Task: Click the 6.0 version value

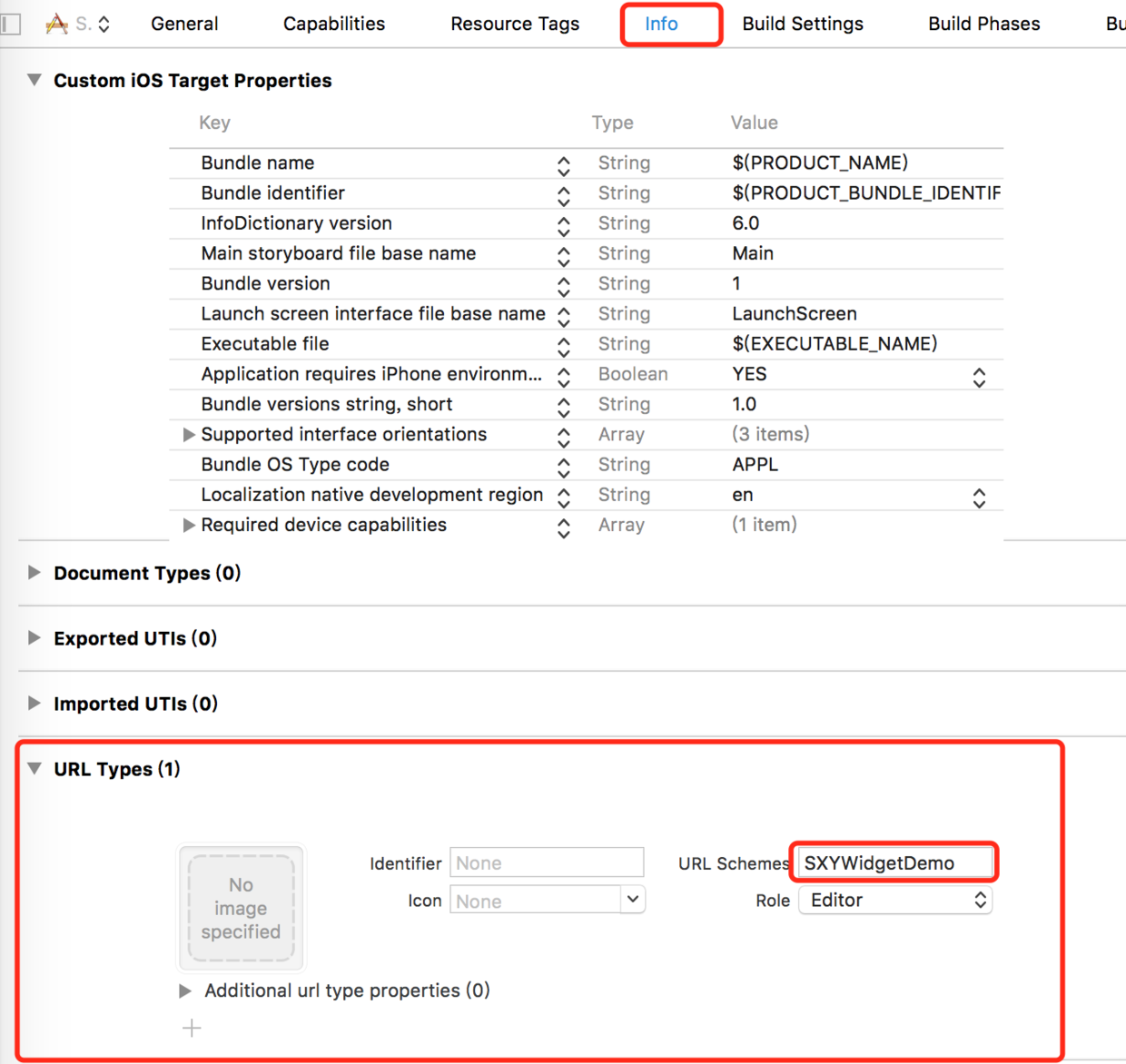Action: pyautogui.click(x=746, y=222)
